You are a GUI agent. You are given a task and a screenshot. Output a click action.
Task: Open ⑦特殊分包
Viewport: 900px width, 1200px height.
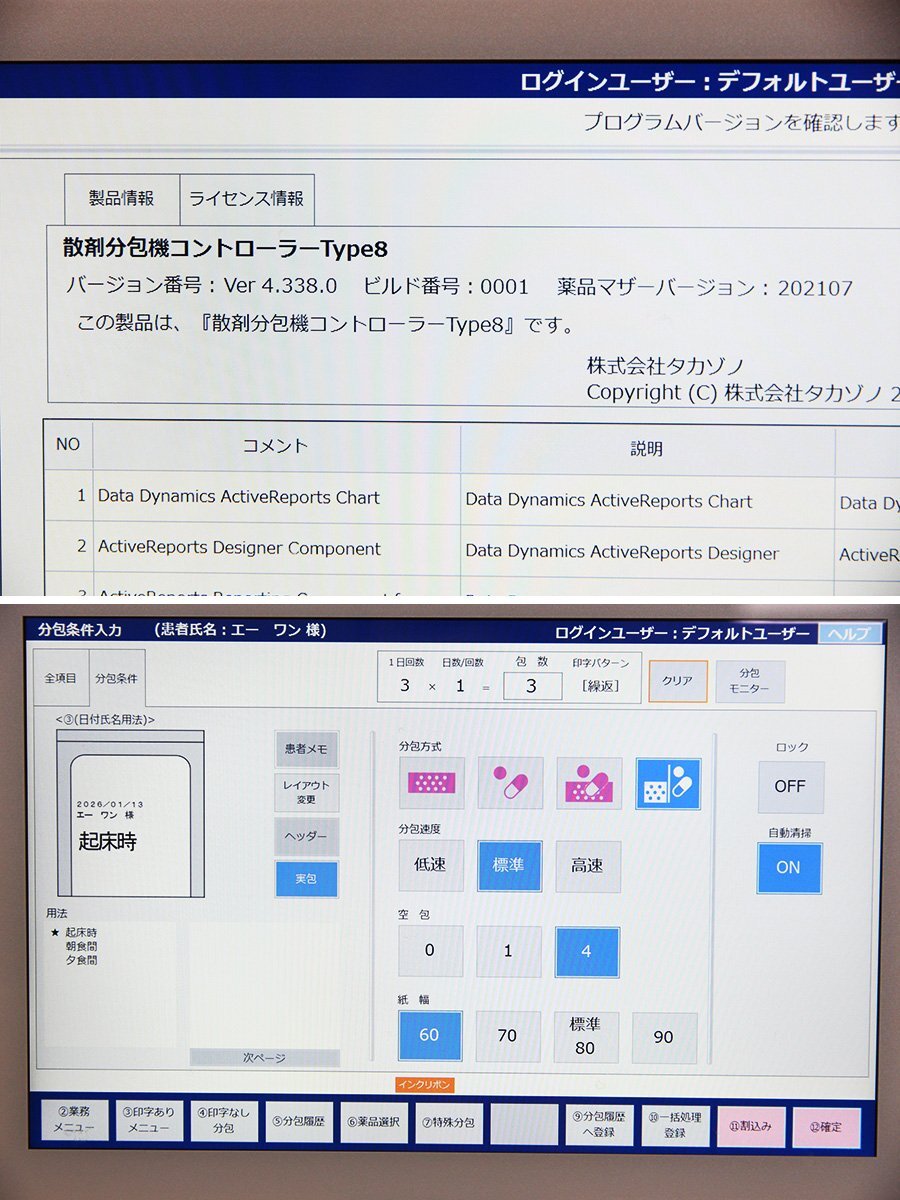[449, 1123]
